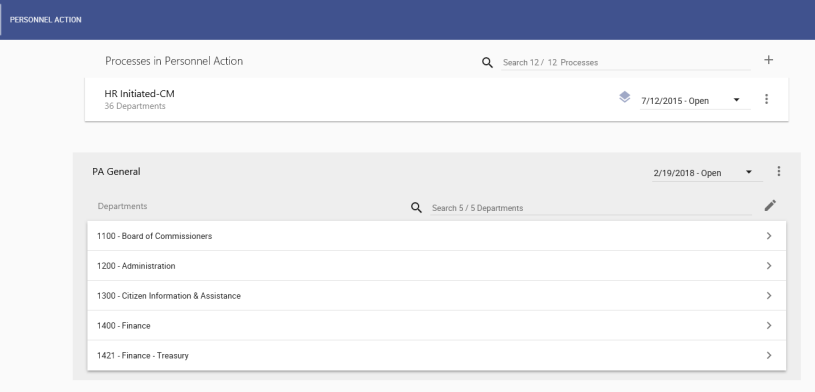Image resolution: width=815 pixels, height=392 pixels.
Task: Click the plus icon to add process
Action: [768, 60]
